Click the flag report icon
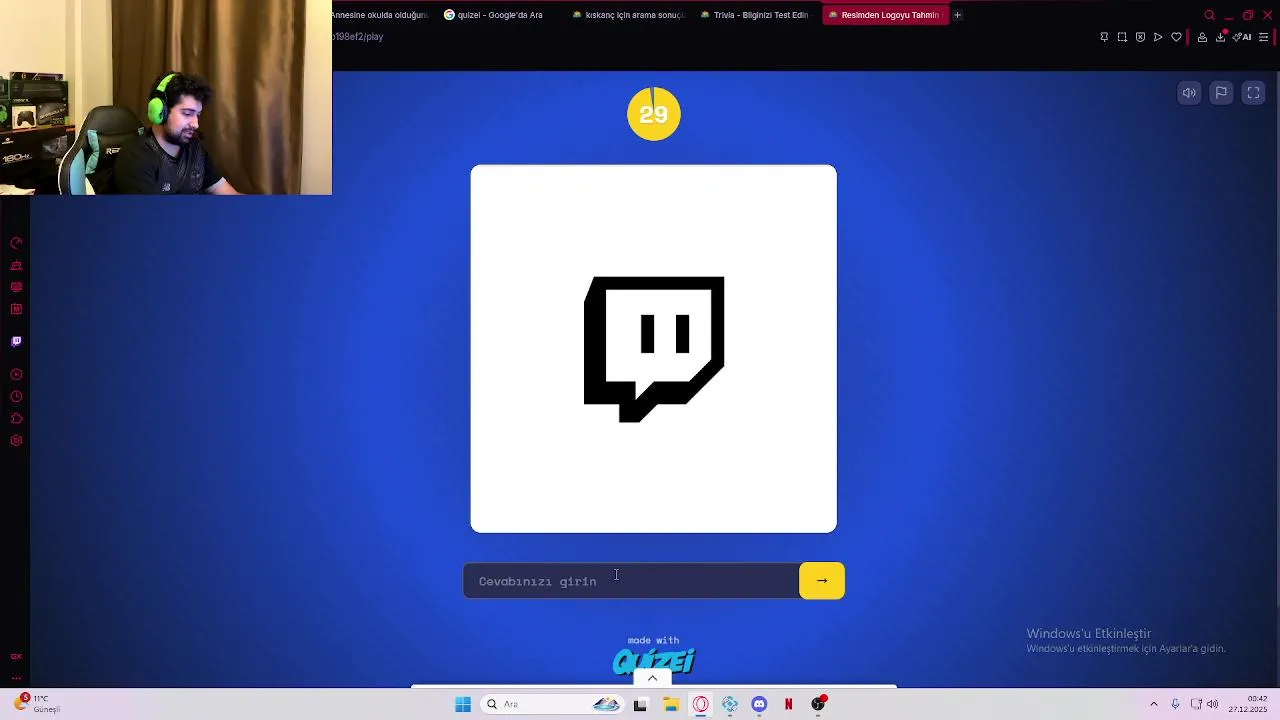The image size is (1280, 720). [x=1221, y=93]
